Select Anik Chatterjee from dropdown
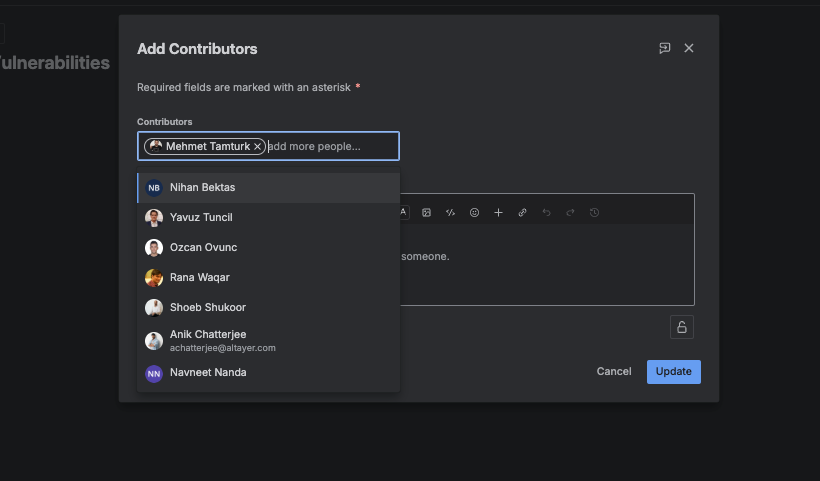Viewport: 820px width, 481px height. click(268, 340)
